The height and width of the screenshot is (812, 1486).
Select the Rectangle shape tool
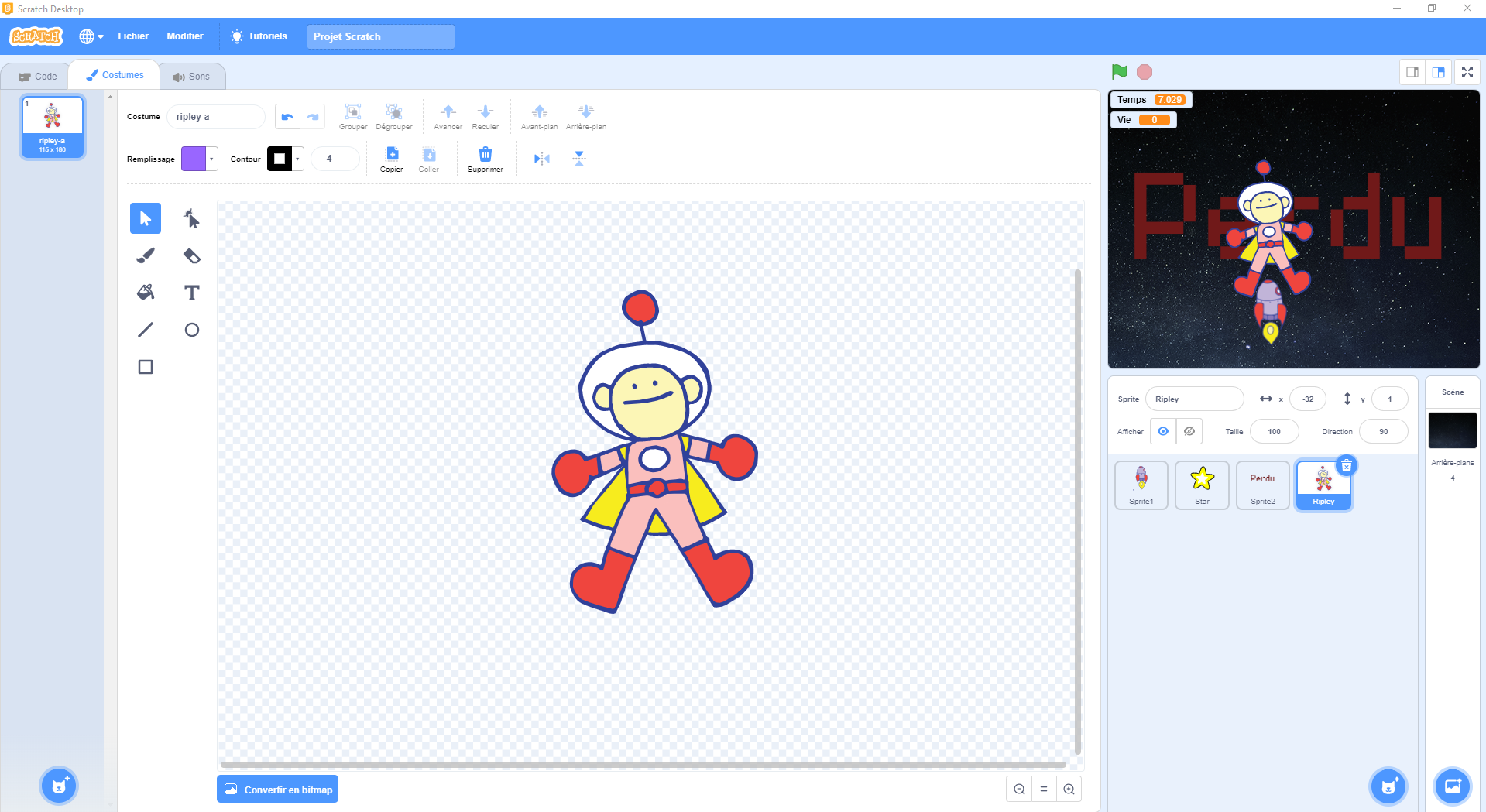(146, 367)
